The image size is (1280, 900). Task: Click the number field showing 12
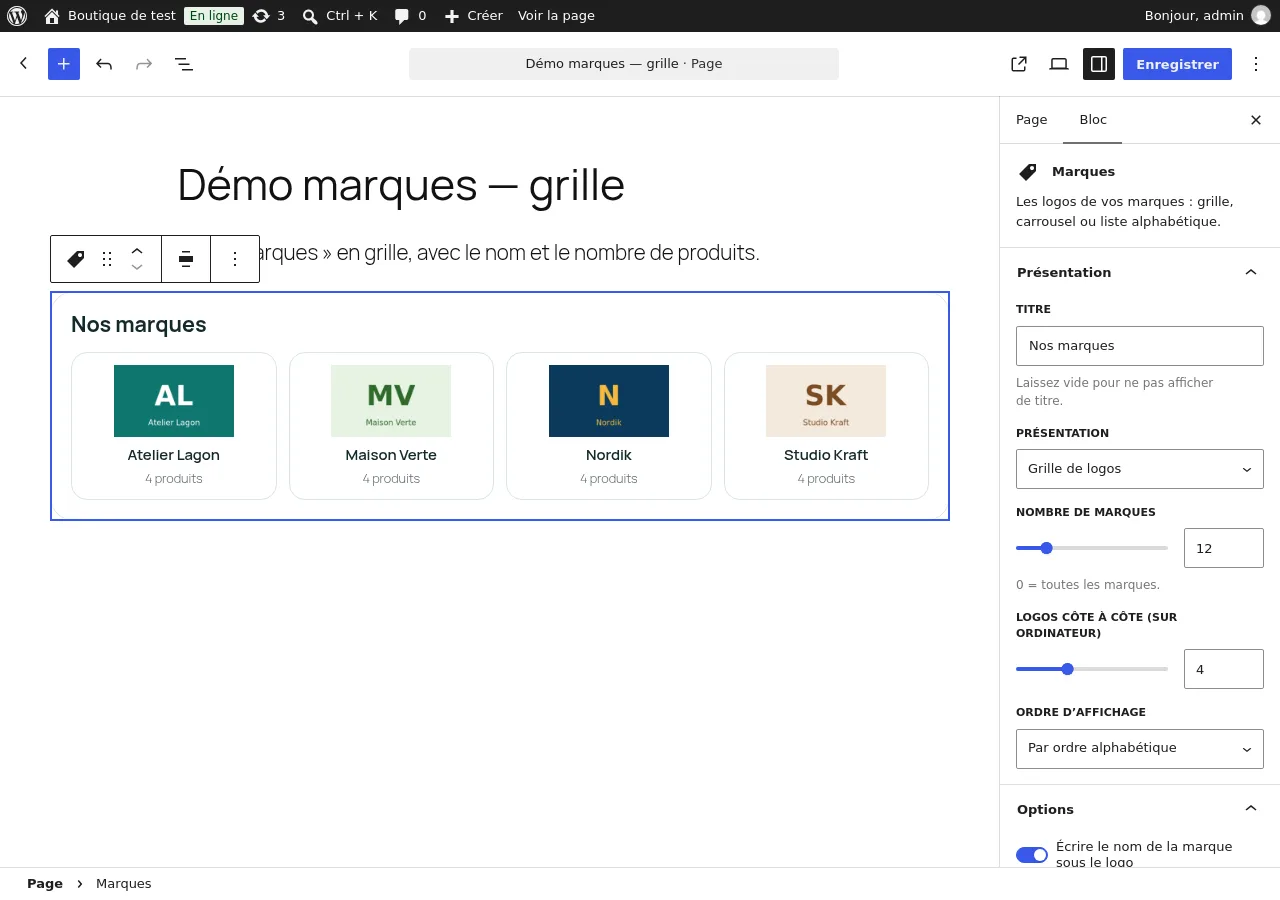(x=1224, y=548)
